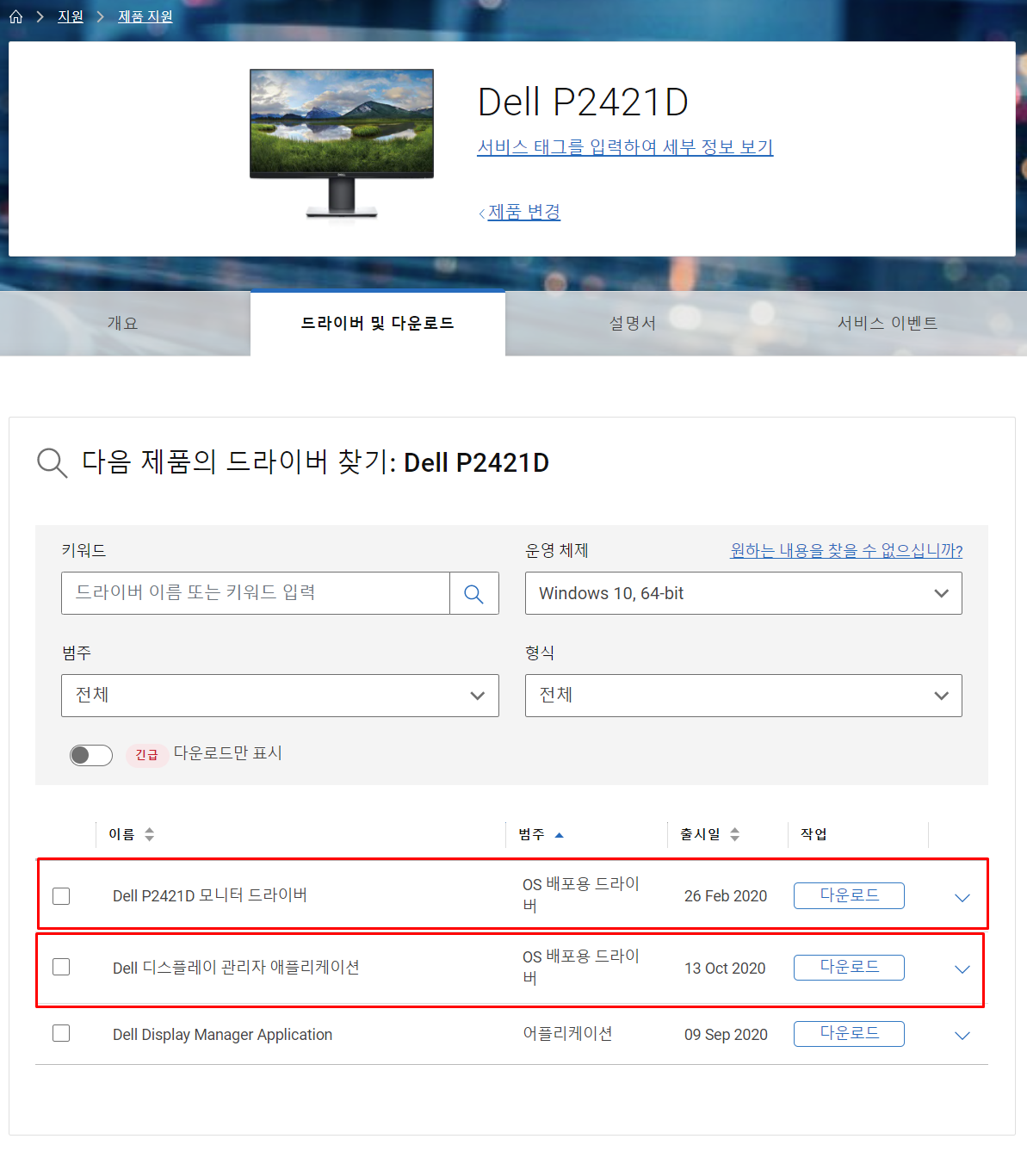Open the 형식 dropdown
The width and height of the screenshot is (1027, 1176).
coord(743,696)
